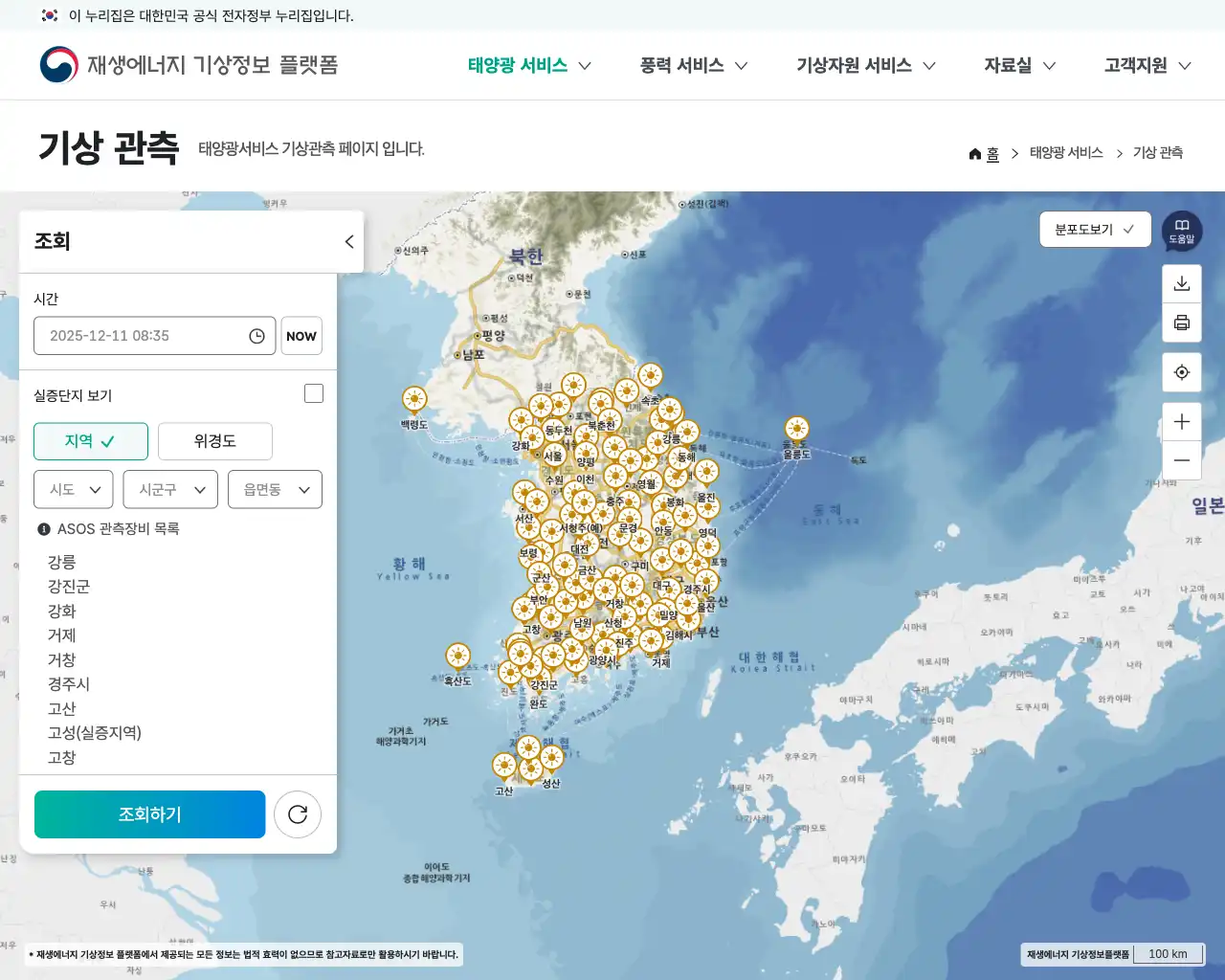The width and height of the screenshot is (1225, 980).
Task: Click the NOW button
Action: [x=301, y=335]
